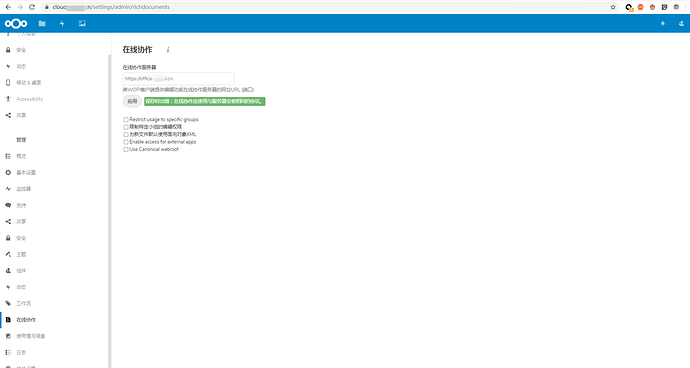Tick the 限制特定小组的编辑权限 checkbox
Image resolution: width=690 pixels, height=368 pixels.
[126, 127]
